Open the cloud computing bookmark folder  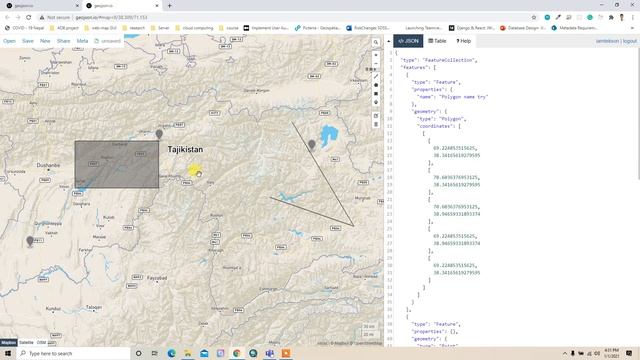click(x=194, y=28)
